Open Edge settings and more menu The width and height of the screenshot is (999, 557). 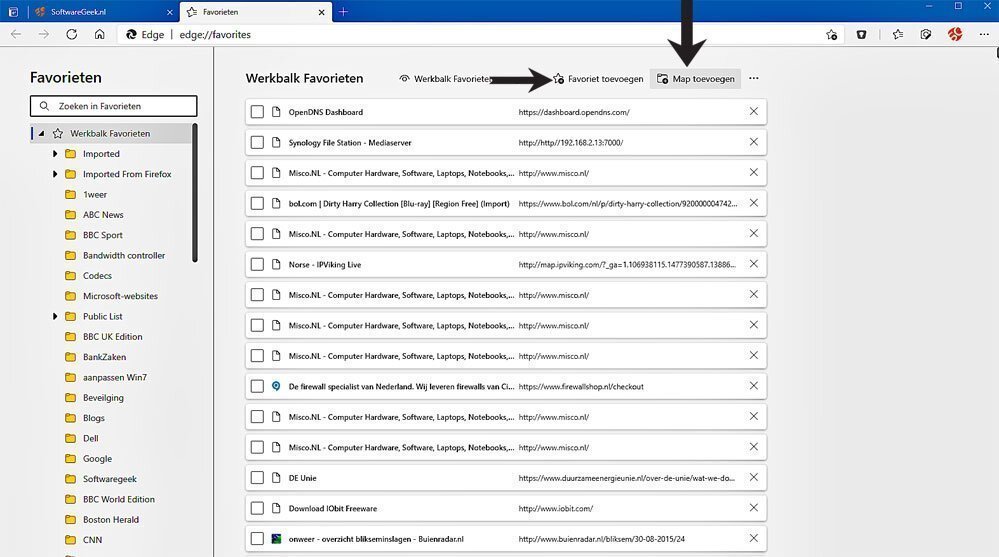(x=984, y=34)
